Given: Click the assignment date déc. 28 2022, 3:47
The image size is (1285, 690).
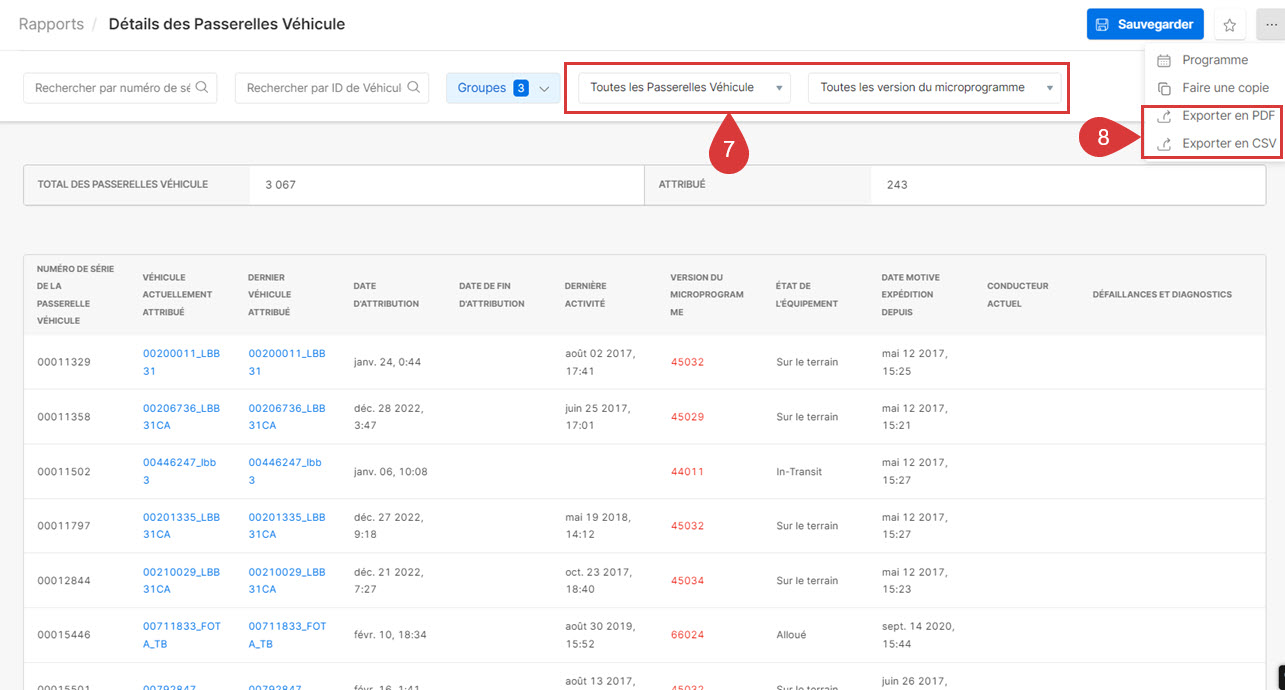Looking at the screenshot, I should [x=388, y=417].
